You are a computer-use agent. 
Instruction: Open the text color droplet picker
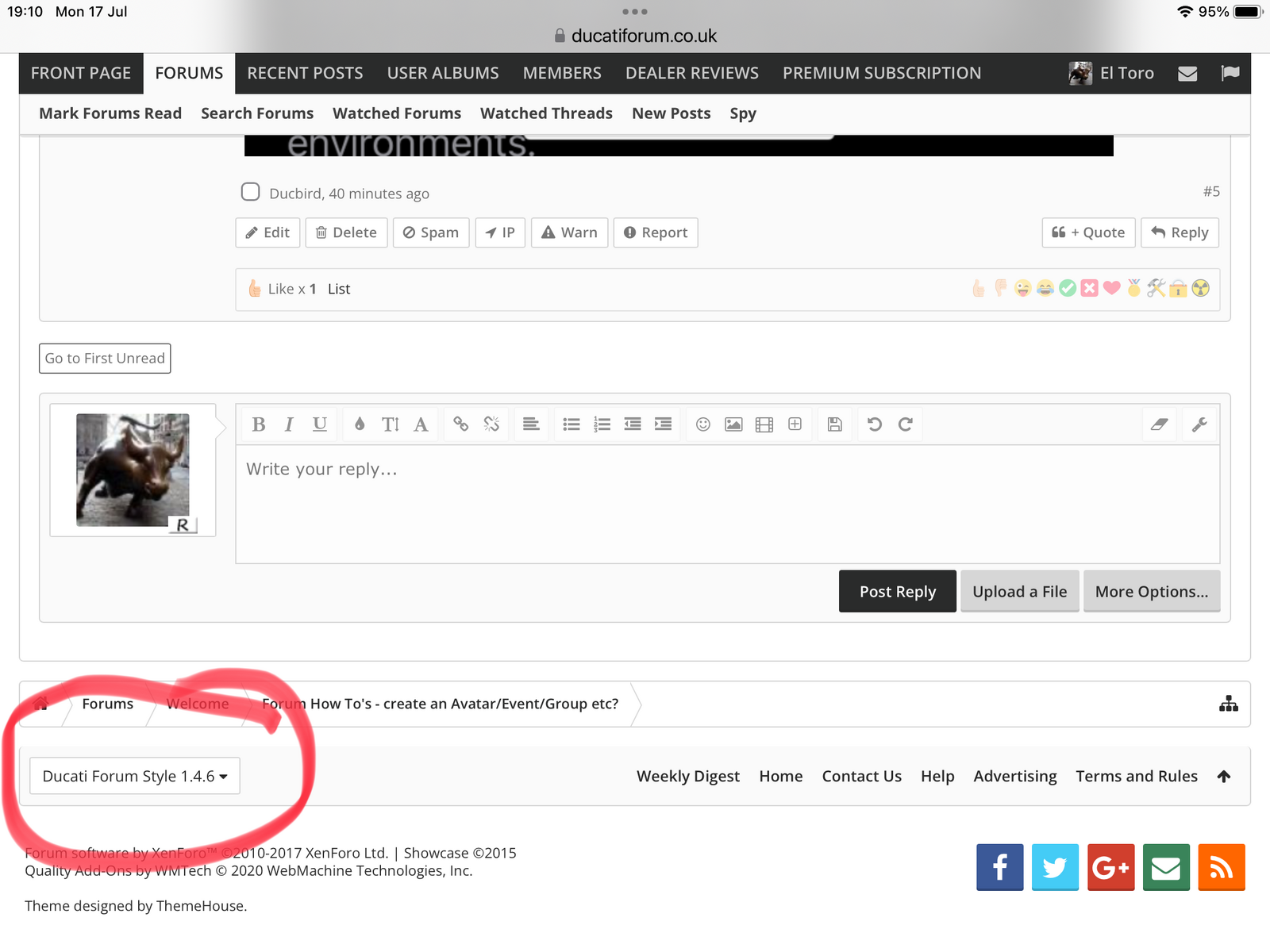pos(360,424)
